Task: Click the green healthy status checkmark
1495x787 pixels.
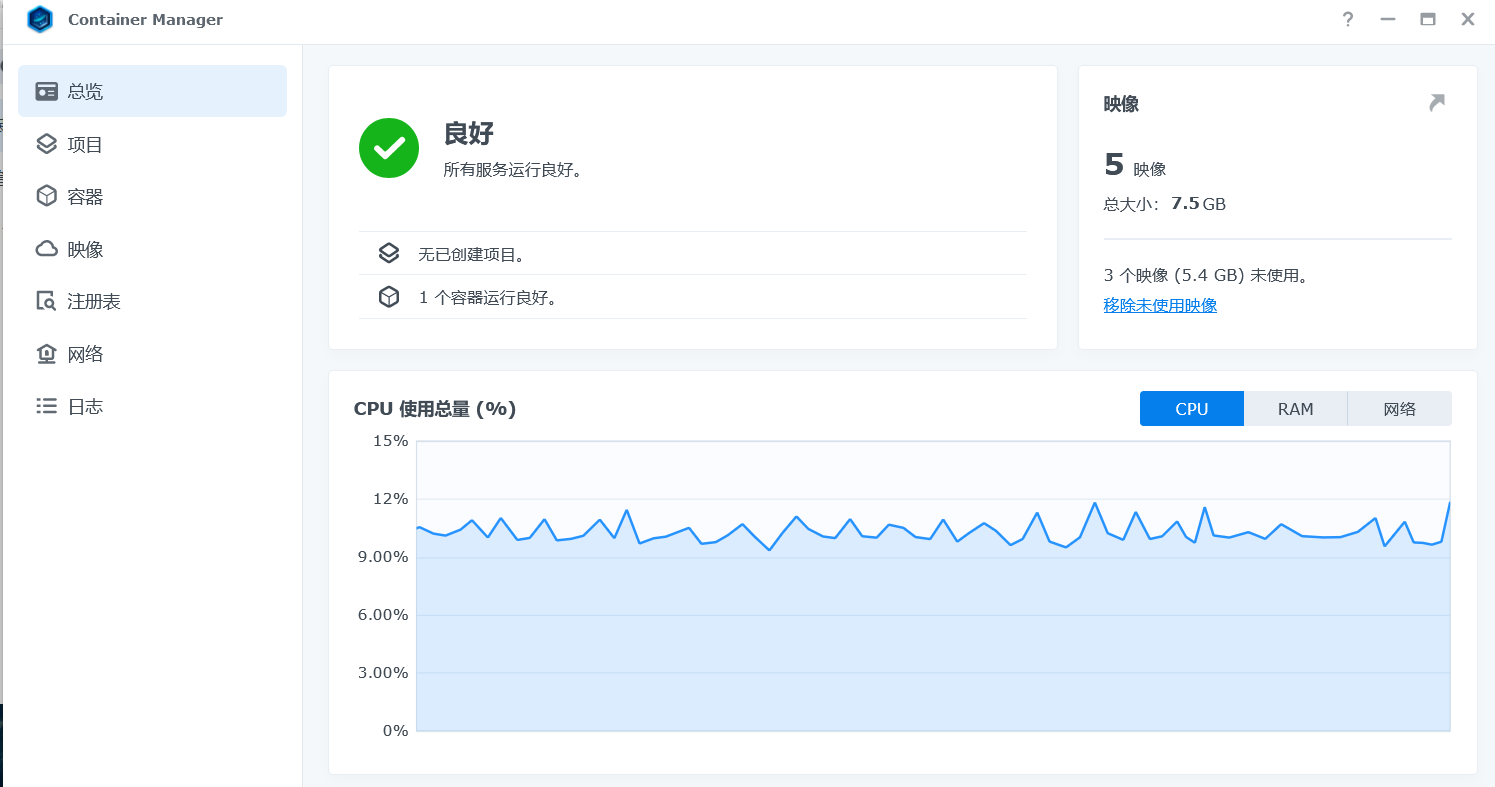Action: tap(389, 148)
